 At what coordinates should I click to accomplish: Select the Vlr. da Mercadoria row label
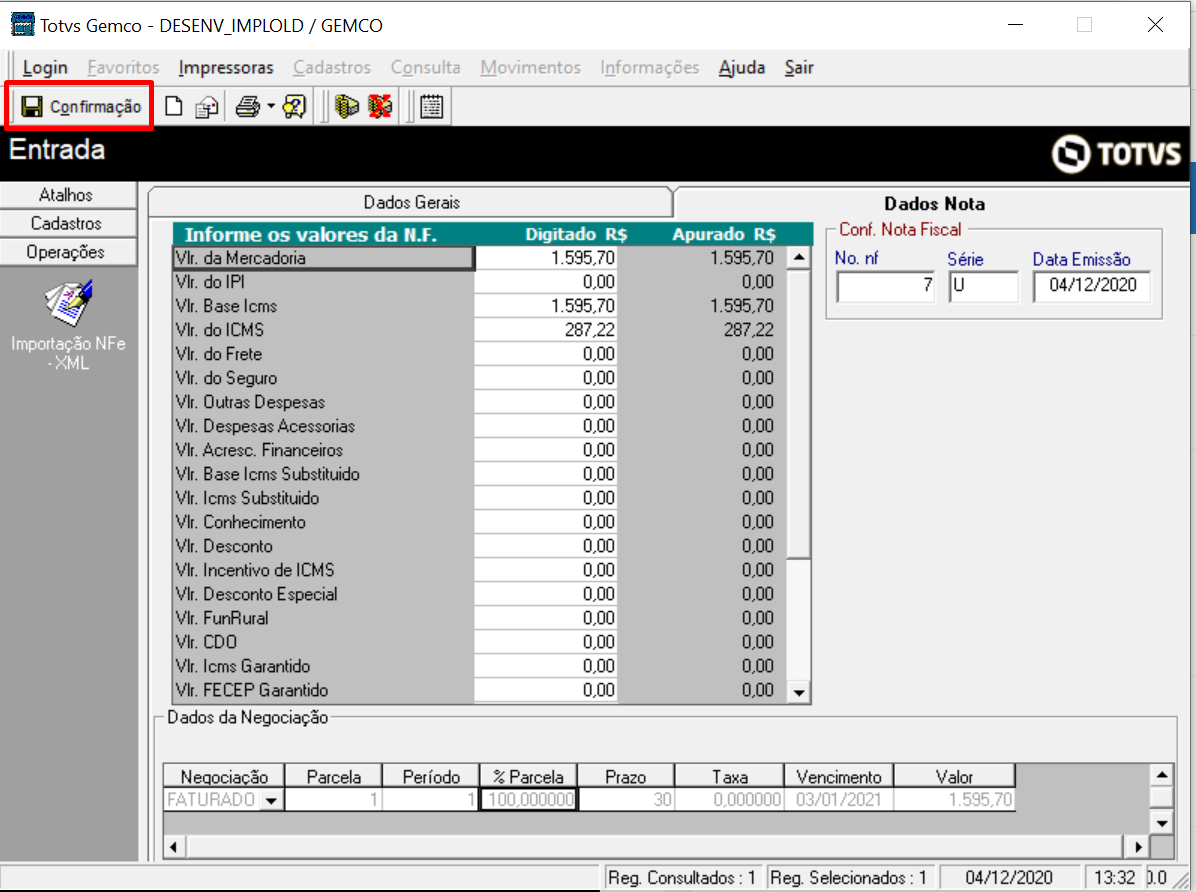pyautogui.click(x=323, y=258)
